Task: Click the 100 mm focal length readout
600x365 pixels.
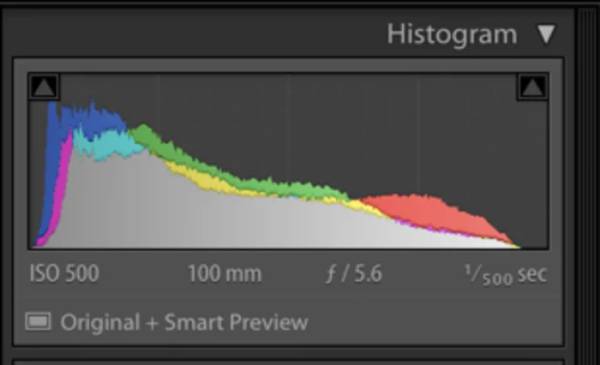Action: 225,274
